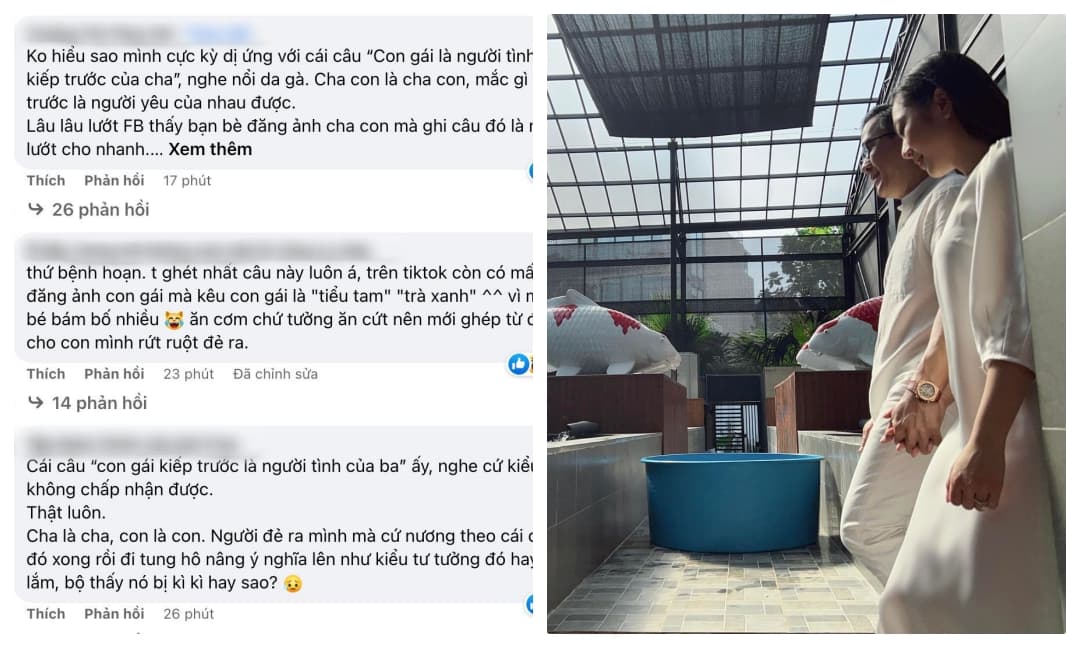Viewport: 1080px width, 648px height.
Task: Click the reply arrow icon beside 14 phản hồi
Action: (x=35, y=402)
